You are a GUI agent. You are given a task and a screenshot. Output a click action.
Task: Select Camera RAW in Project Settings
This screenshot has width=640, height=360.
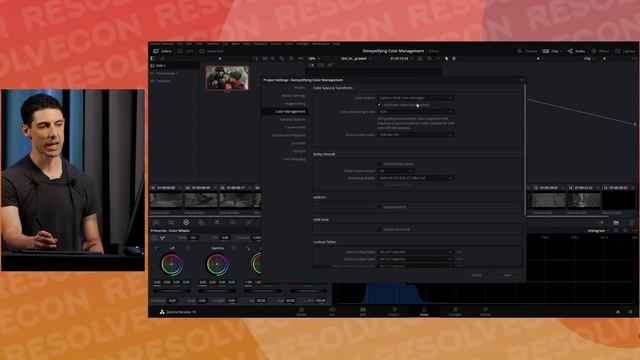[x=295, y=127]
